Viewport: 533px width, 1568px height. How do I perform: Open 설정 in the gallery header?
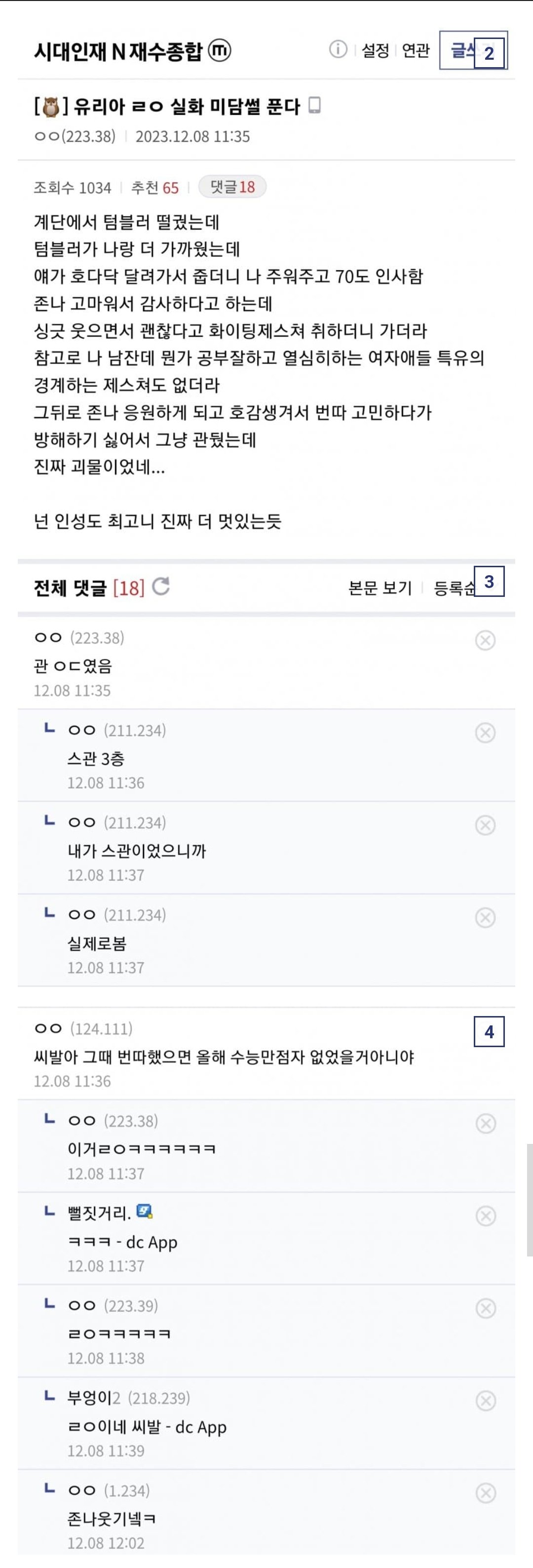[x=375, y=50]
